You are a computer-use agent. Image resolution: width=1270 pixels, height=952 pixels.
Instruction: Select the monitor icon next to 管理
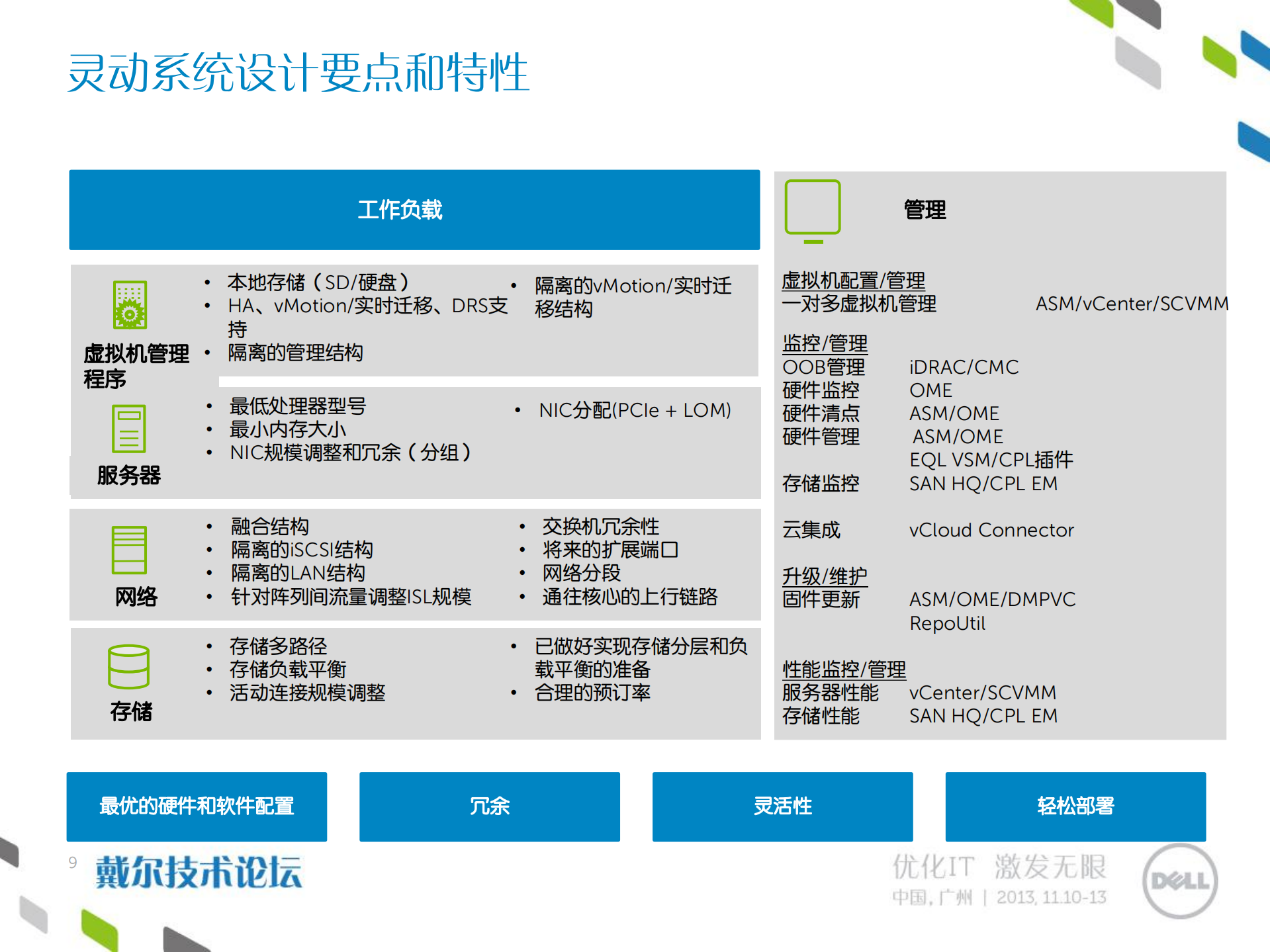[x=813, y=208]
